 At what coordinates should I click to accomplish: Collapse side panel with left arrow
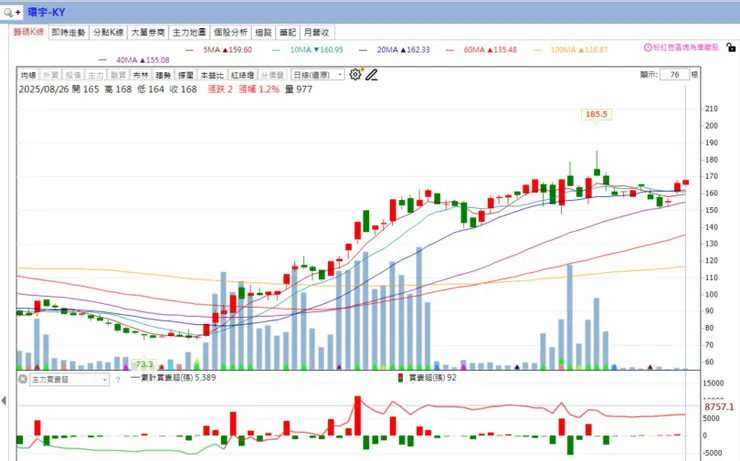coord(4,401)
